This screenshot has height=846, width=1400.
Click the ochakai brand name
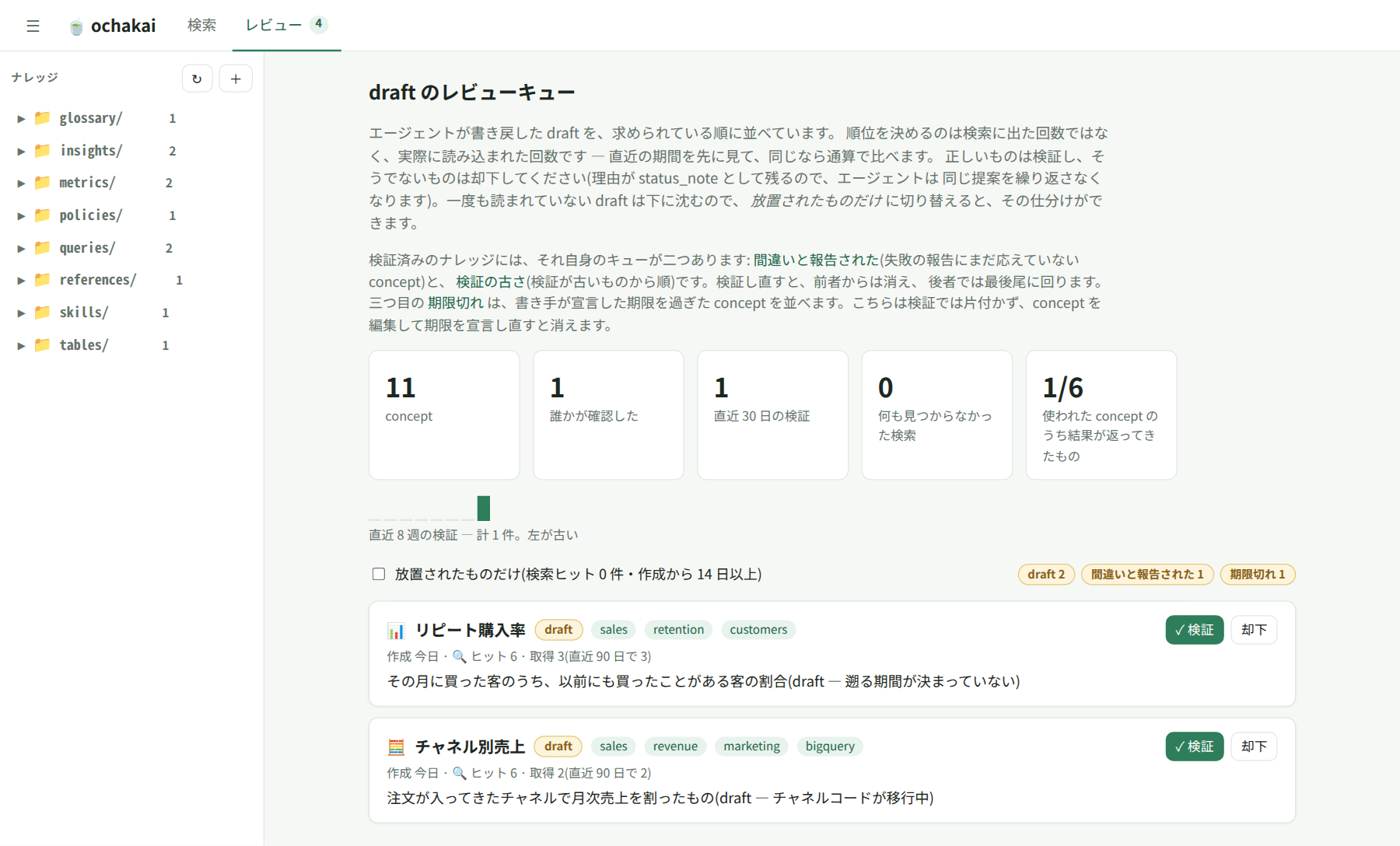123,26
